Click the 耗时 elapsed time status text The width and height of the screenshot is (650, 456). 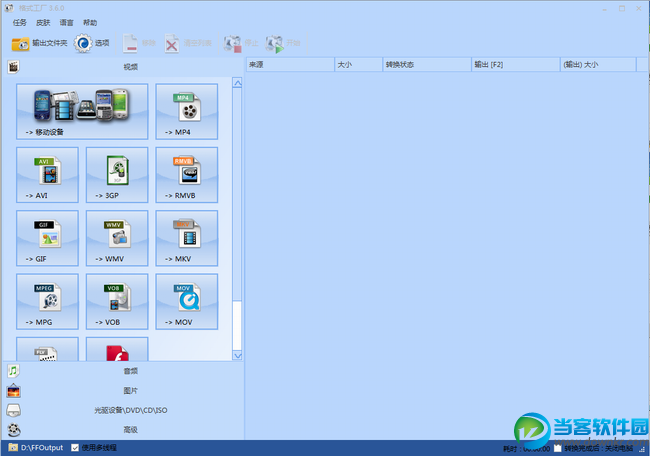coord(526,449)
